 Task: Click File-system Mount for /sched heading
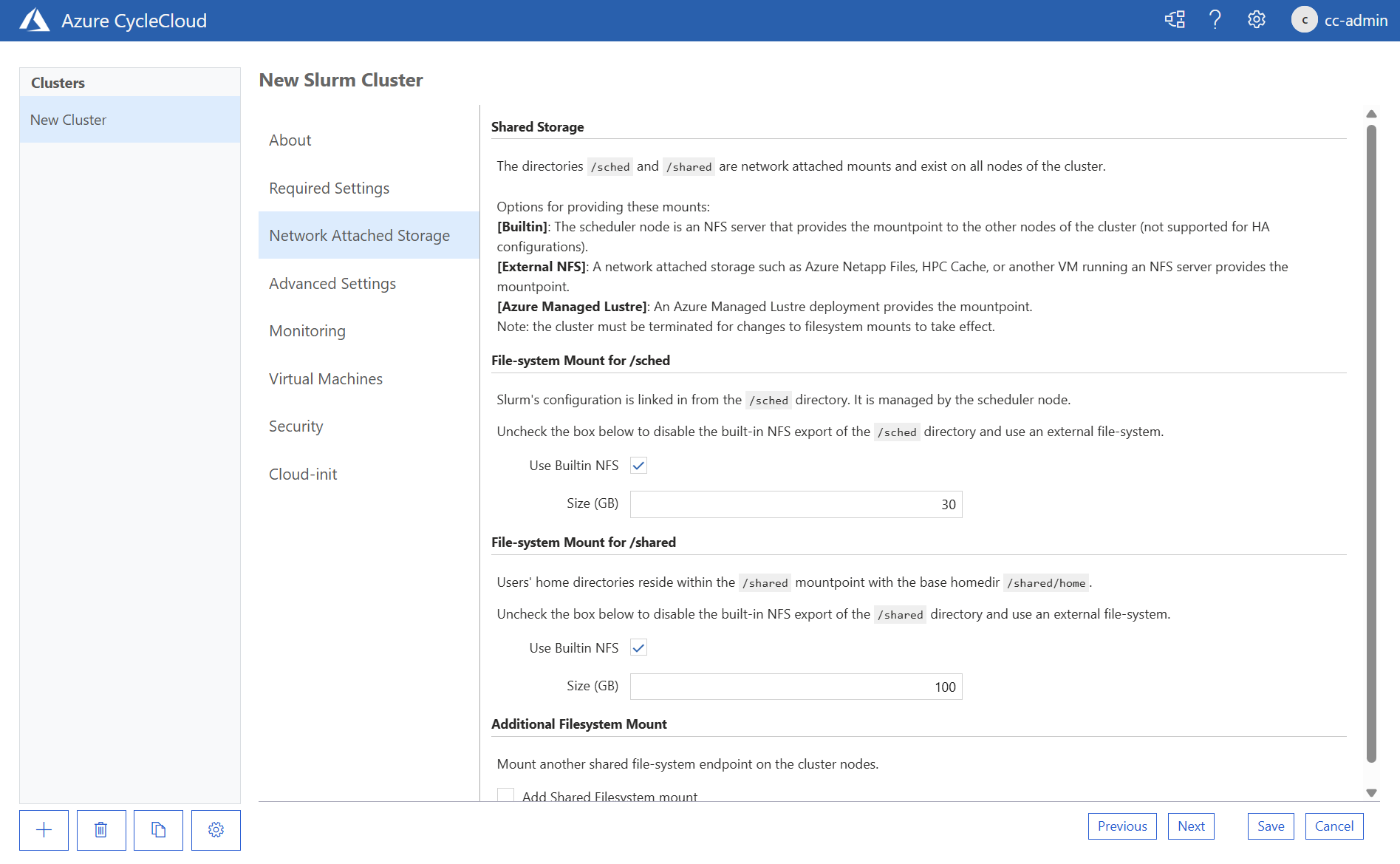point(581,361)
